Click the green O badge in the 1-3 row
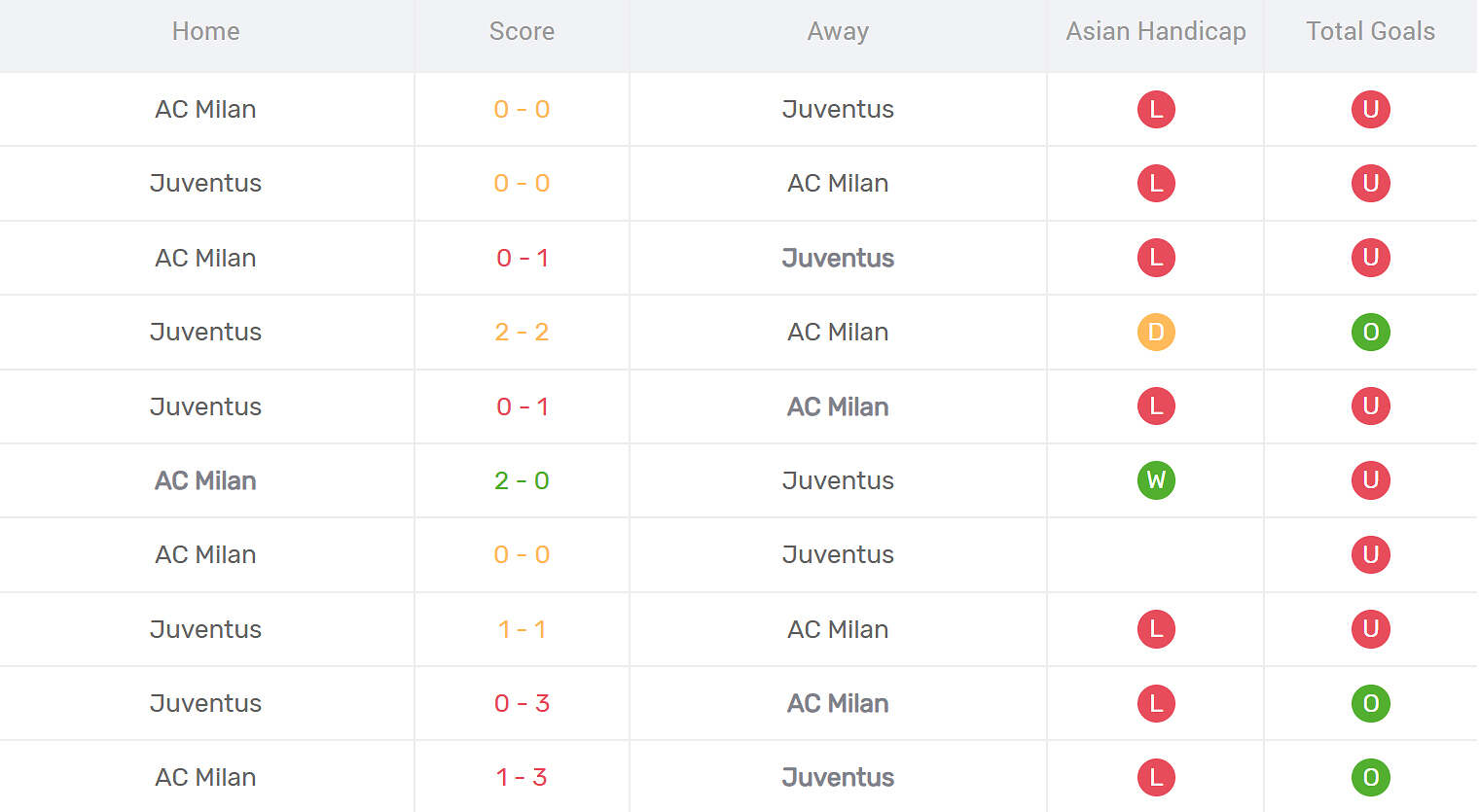Viewport: 1480px width, 812px height. [1370, 777]
